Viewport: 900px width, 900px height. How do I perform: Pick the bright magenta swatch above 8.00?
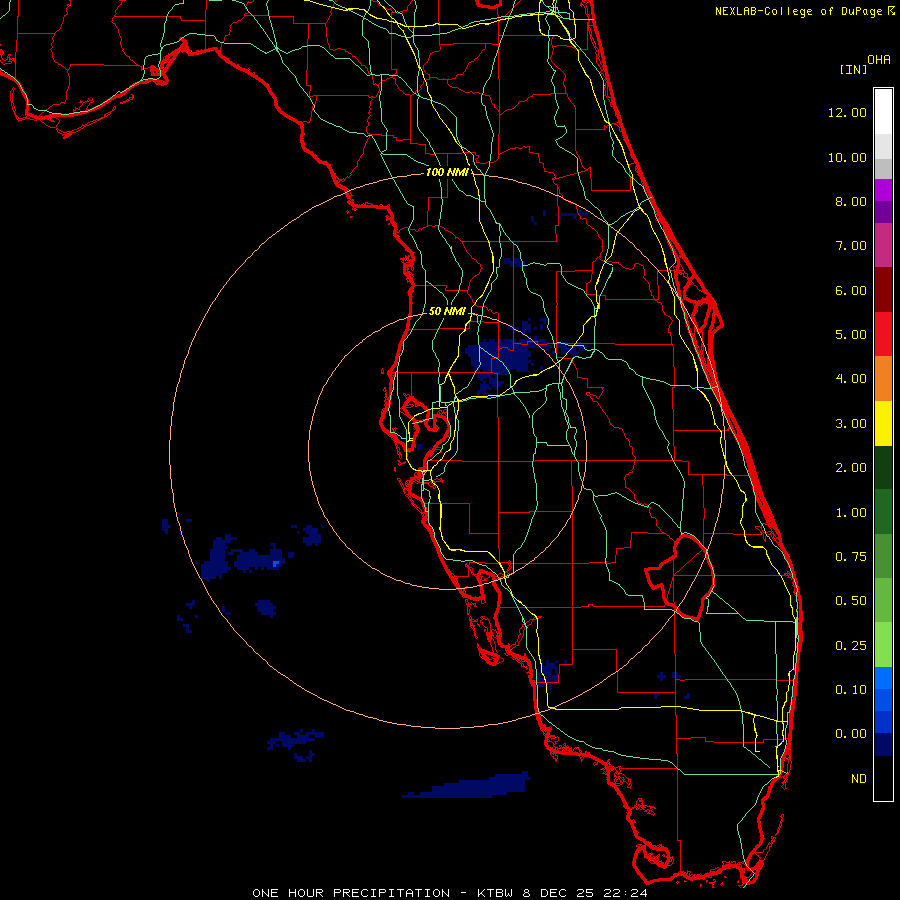(883, 190)
